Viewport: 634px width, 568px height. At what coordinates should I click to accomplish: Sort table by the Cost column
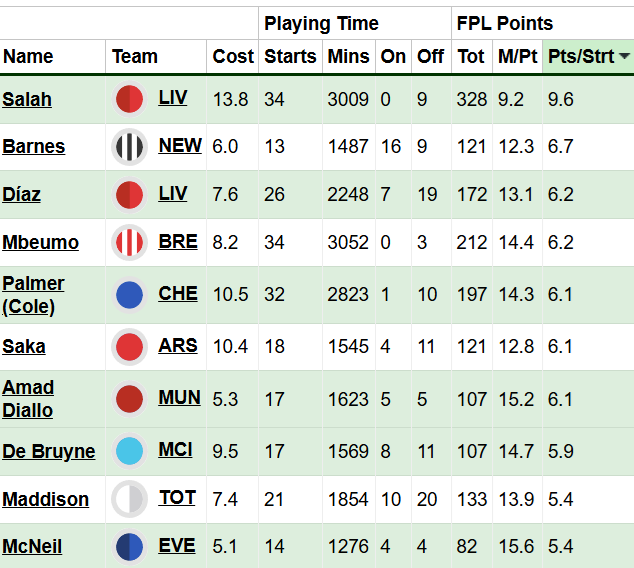(233, 57)
